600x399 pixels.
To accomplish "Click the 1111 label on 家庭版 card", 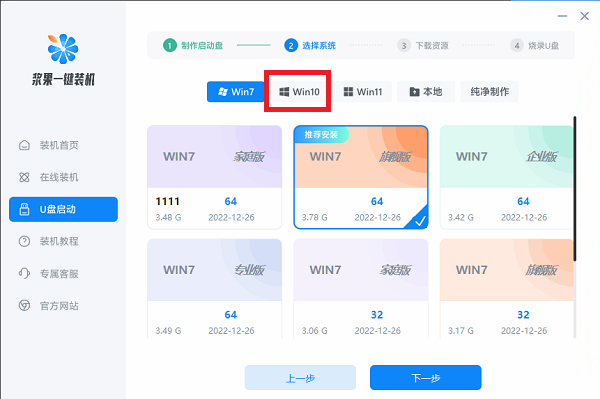I will tap(168, 201).
